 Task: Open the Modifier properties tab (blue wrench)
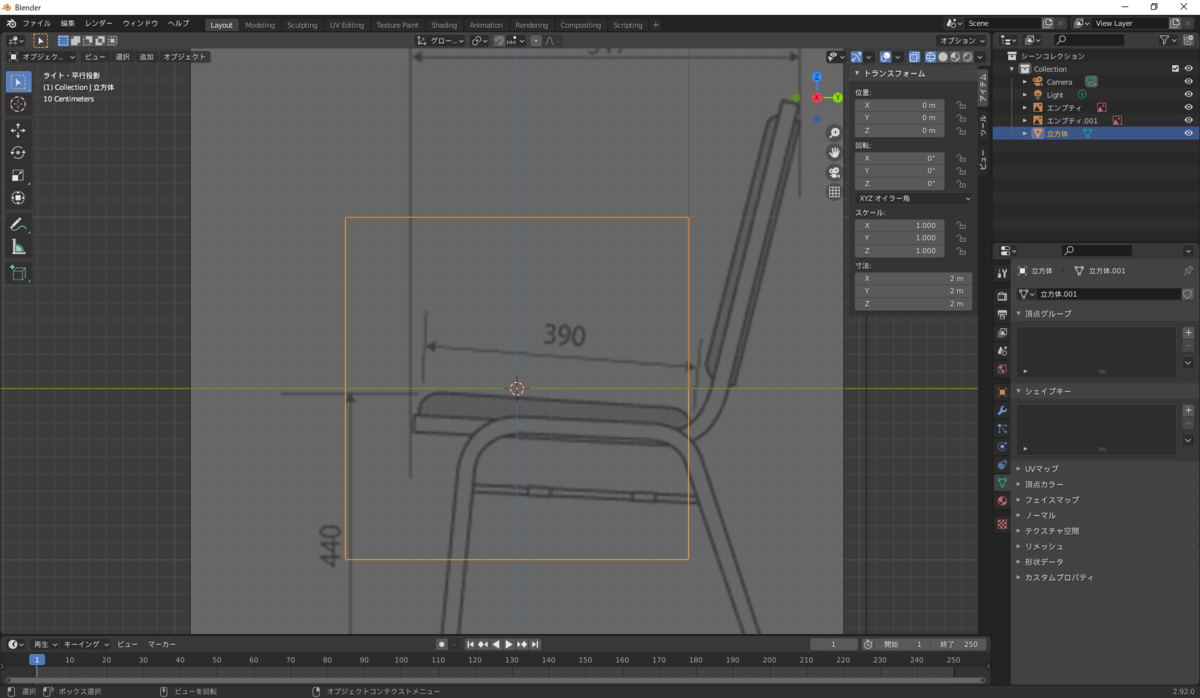(x=1002, y=410)
